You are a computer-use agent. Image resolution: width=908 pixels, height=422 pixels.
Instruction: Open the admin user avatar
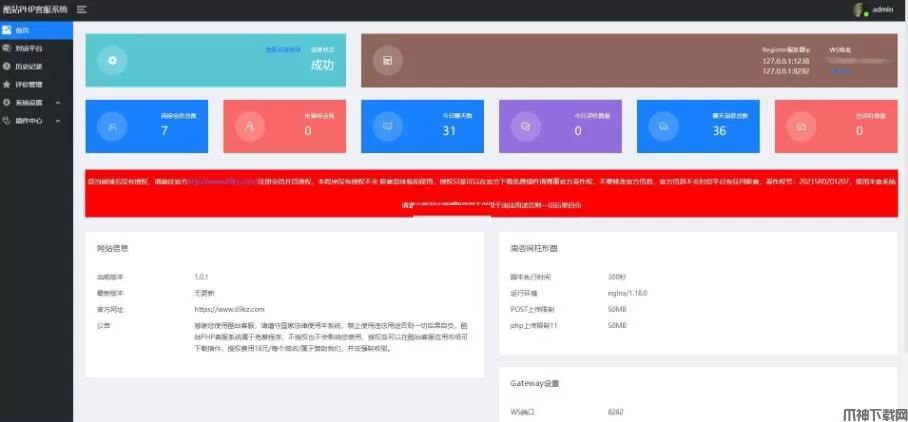pyautogui.click(x=861, y=10)
